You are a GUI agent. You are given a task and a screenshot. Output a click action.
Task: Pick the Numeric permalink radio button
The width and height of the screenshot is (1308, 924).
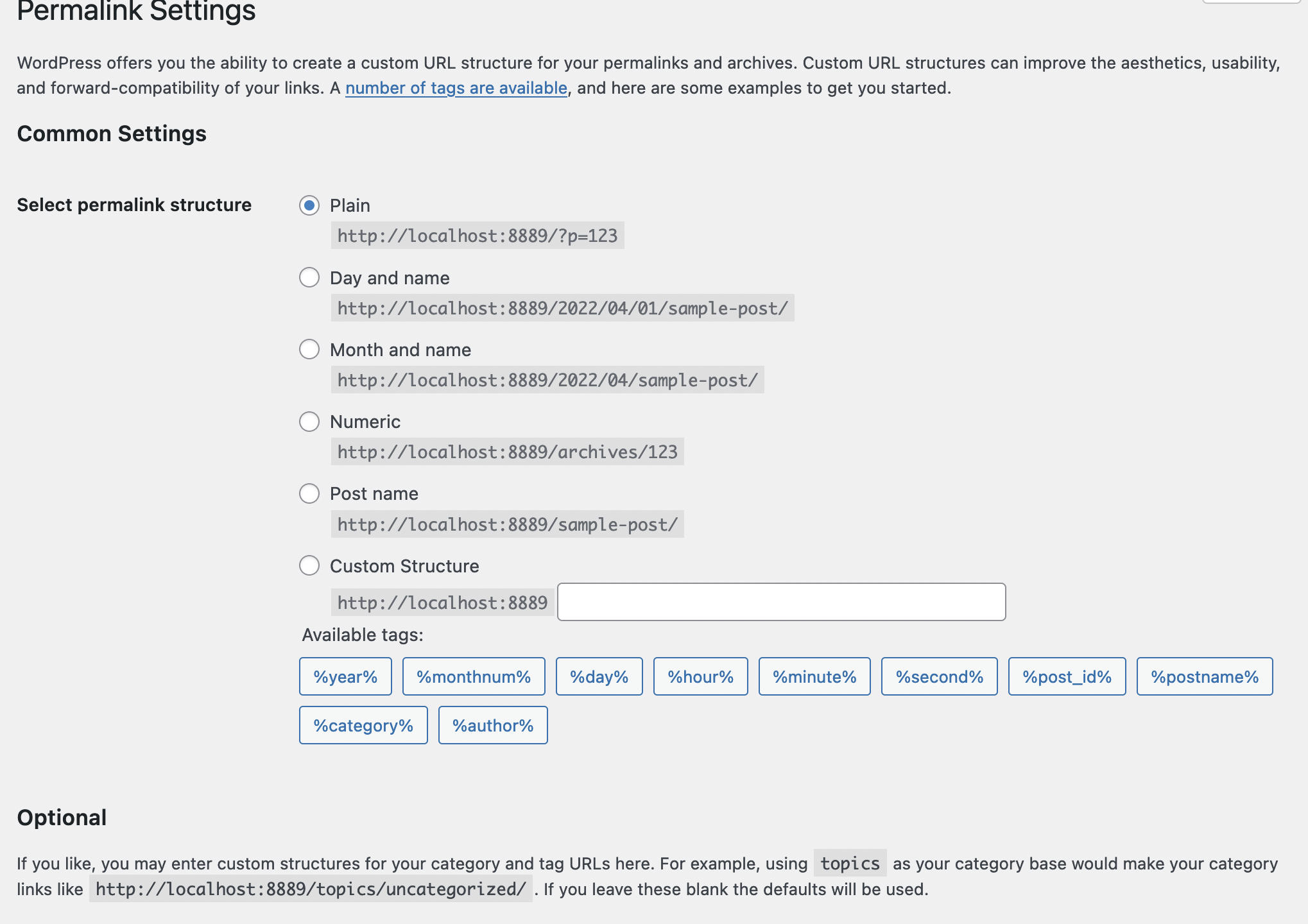point(309,422)
